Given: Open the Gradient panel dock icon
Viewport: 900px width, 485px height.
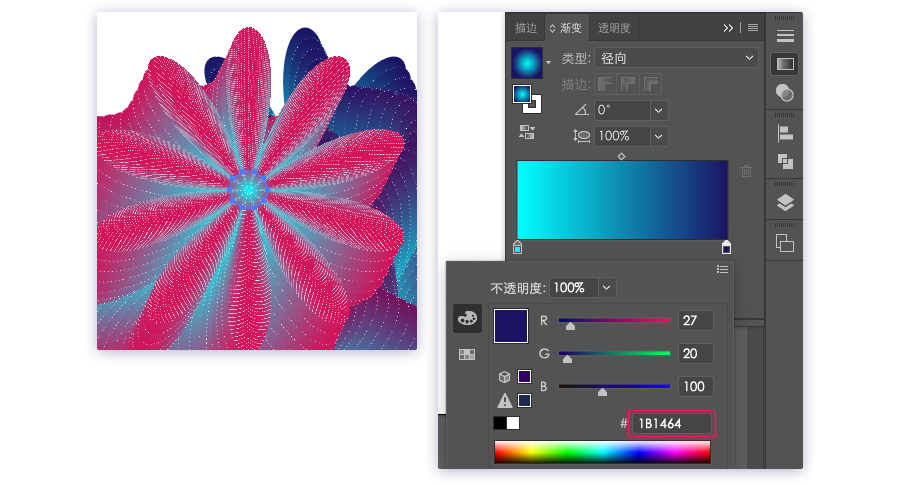Looking at the screenshot, I should [x=785, y=64].
